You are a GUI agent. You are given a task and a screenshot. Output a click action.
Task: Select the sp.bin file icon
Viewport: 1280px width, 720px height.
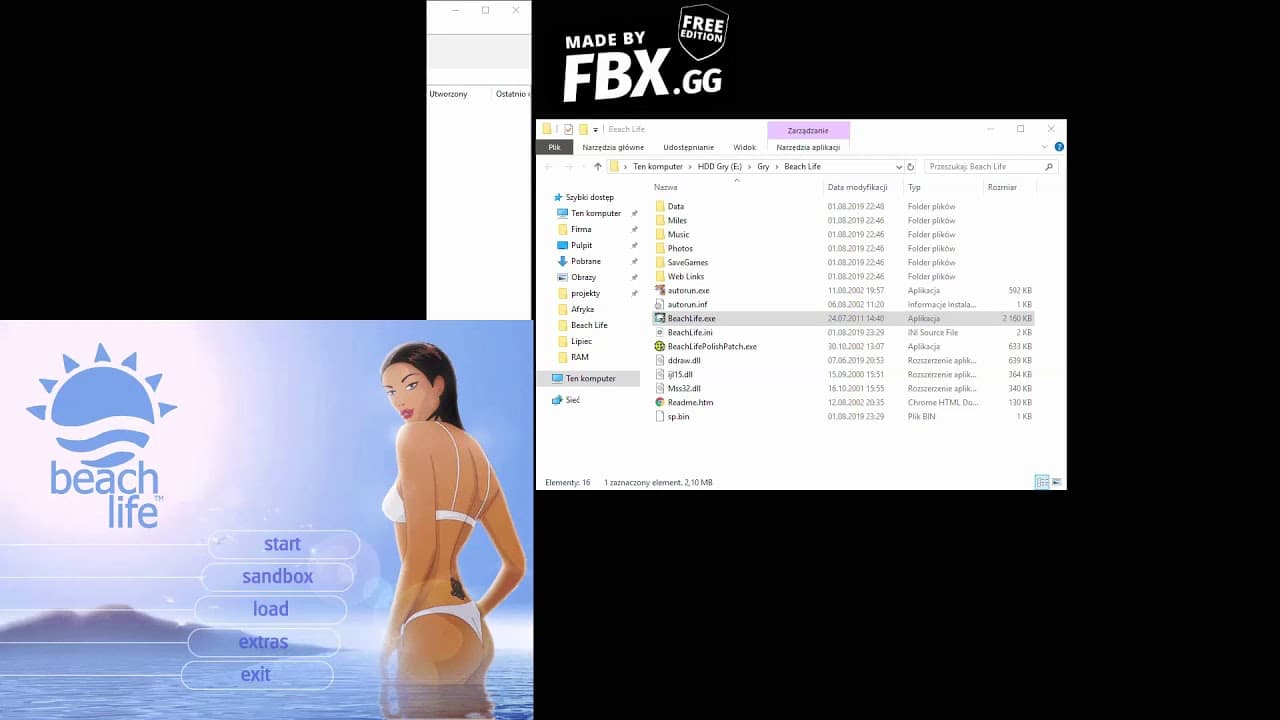pos(660,416)
